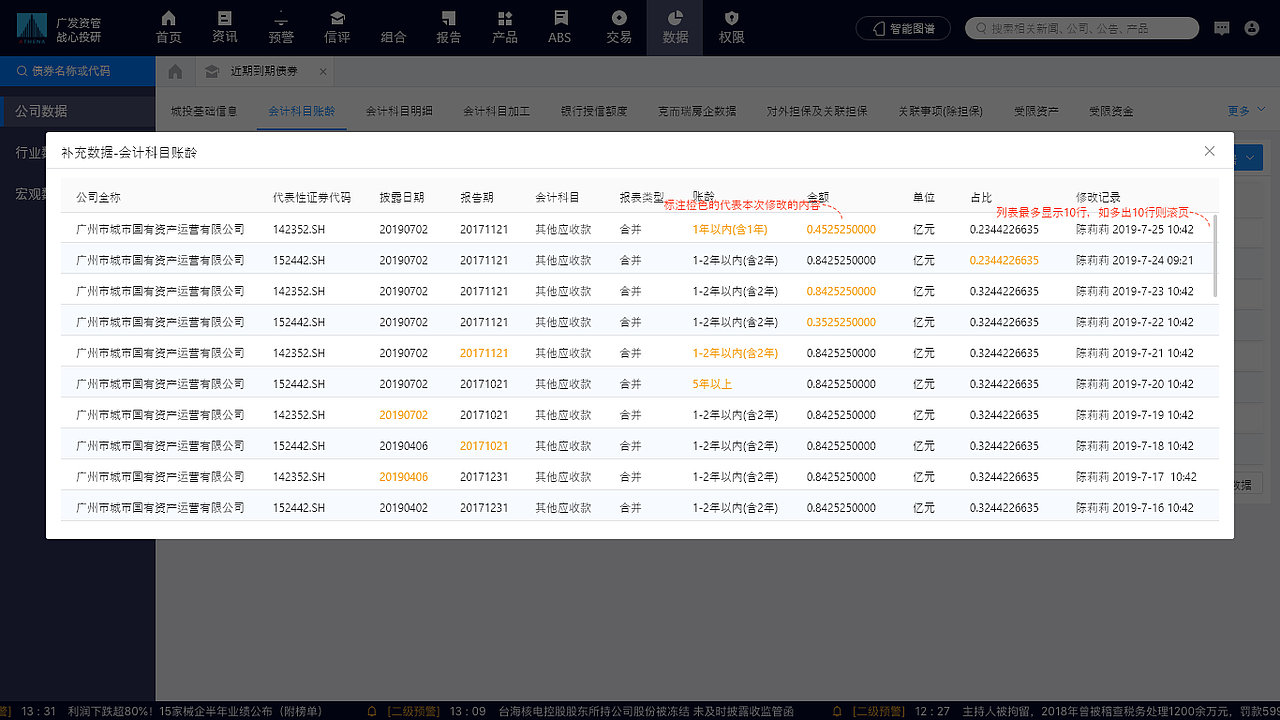Select the 数据 navigation item
Viewport: 1280px width, 720px height.
(x=675, y=27)
